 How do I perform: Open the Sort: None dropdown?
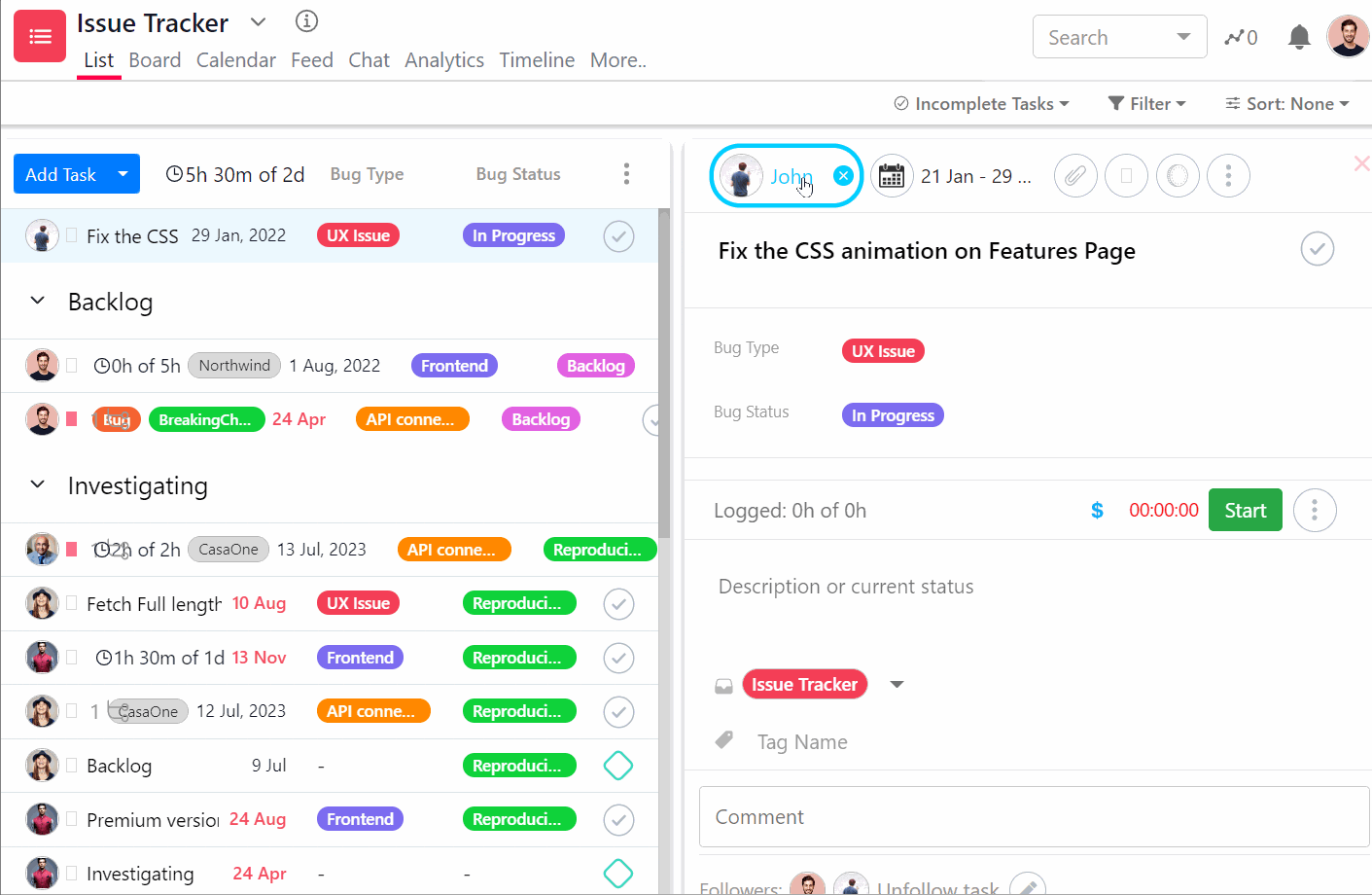pos(1285,103)
